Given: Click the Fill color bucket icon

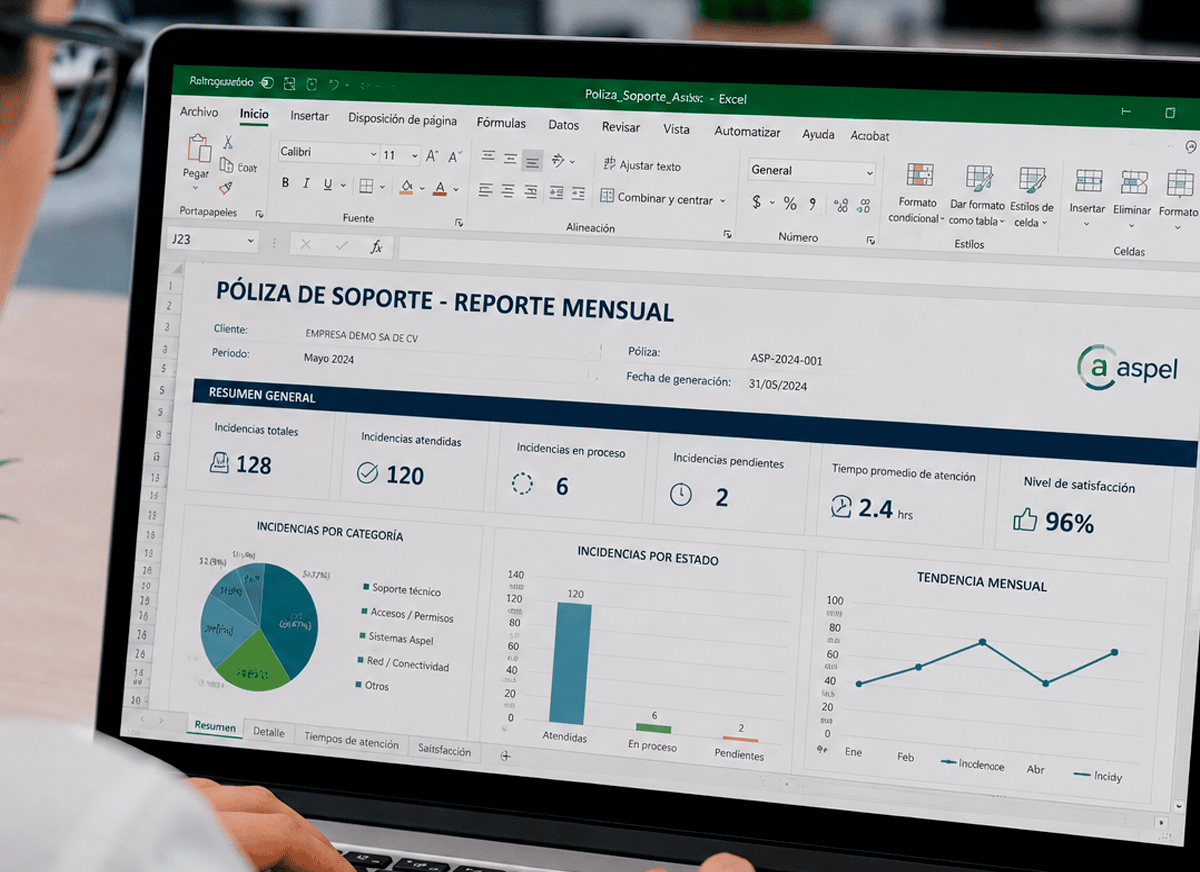Looking at the screenshot, I should click(406, 186).
